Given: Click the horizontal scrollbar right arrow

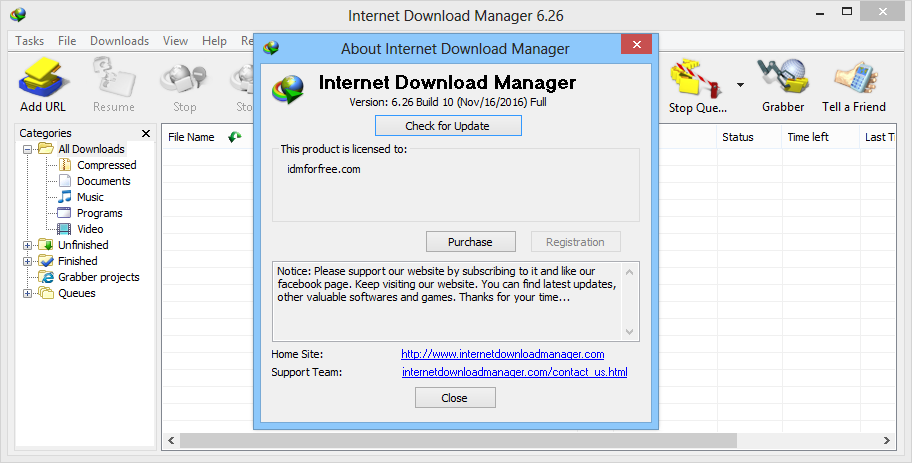Looking at the screenshot, I should pos(886,440).
